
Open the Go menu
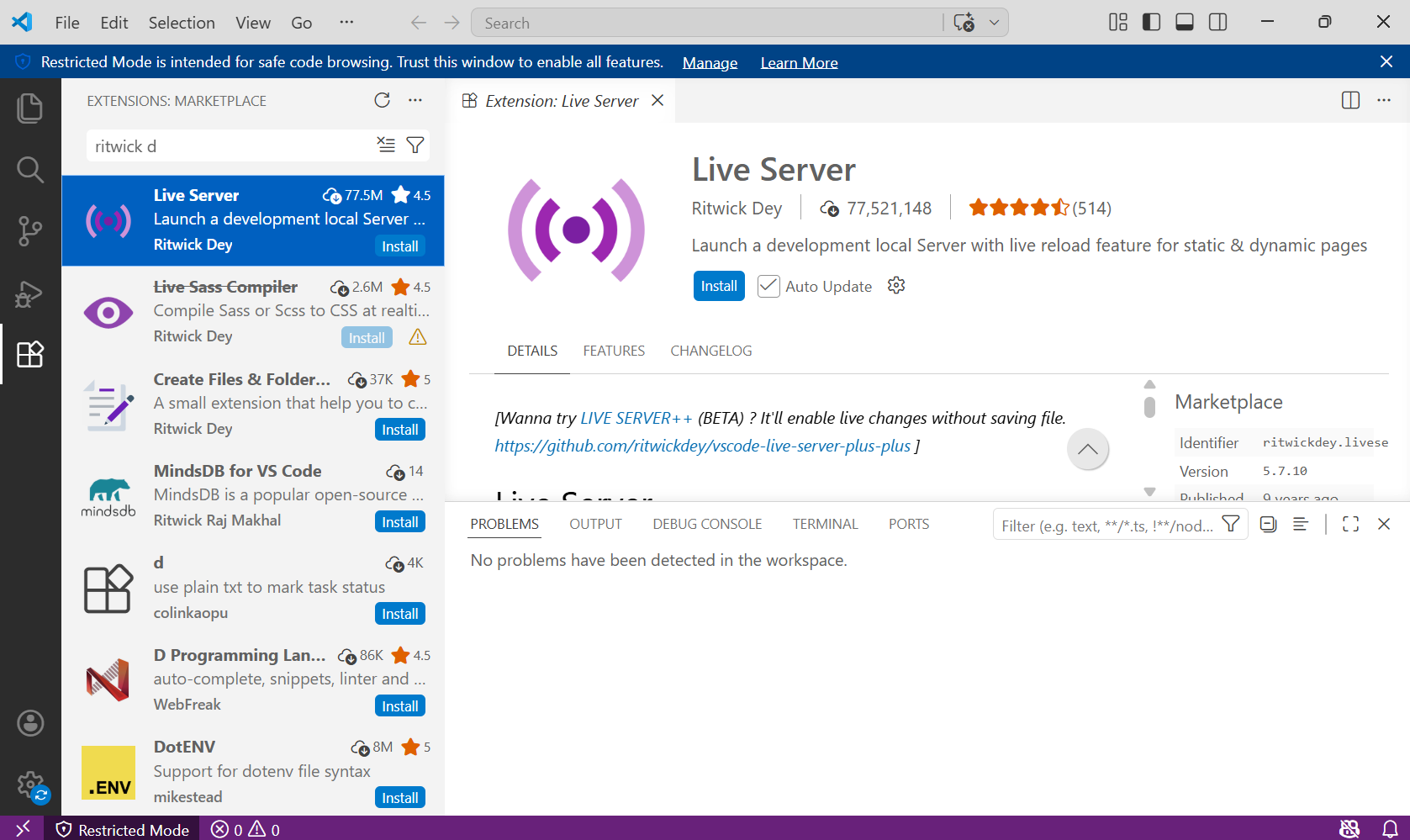click(x=301, y=23)
